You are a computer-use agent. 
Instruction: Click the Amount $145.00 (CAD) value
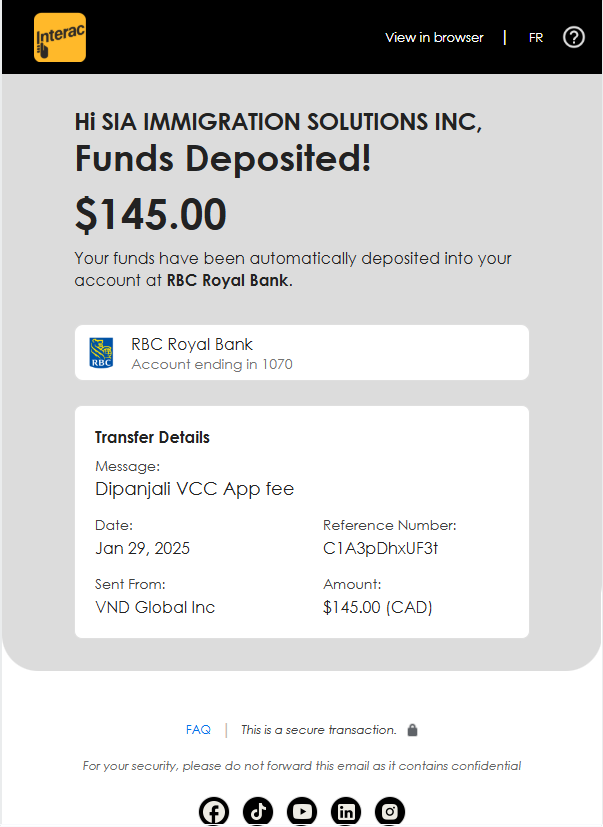(x=378, y=607)
